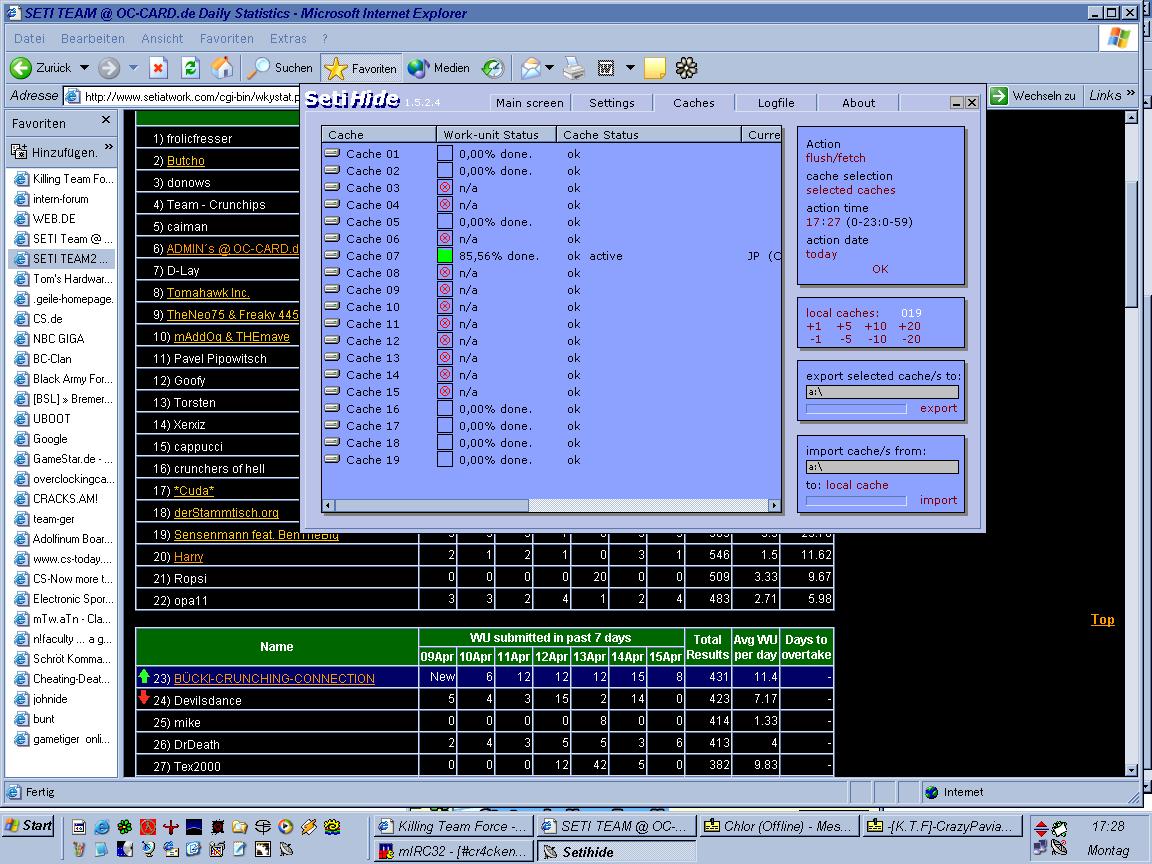Viewport: 1152px width, 864px height.
Task: Toggle the Cache 16 work-unit status box
Action: tap(444, 408)
